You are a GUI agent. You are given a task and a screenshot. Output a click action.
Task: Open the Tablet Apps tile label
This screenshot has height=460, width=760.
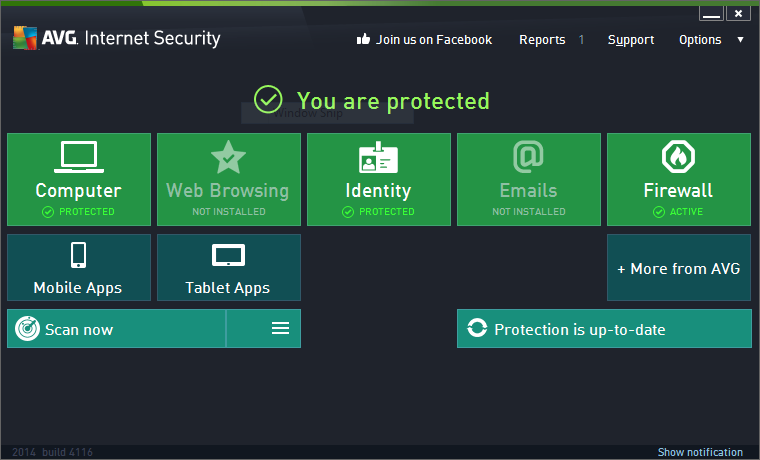click(227, 288)
